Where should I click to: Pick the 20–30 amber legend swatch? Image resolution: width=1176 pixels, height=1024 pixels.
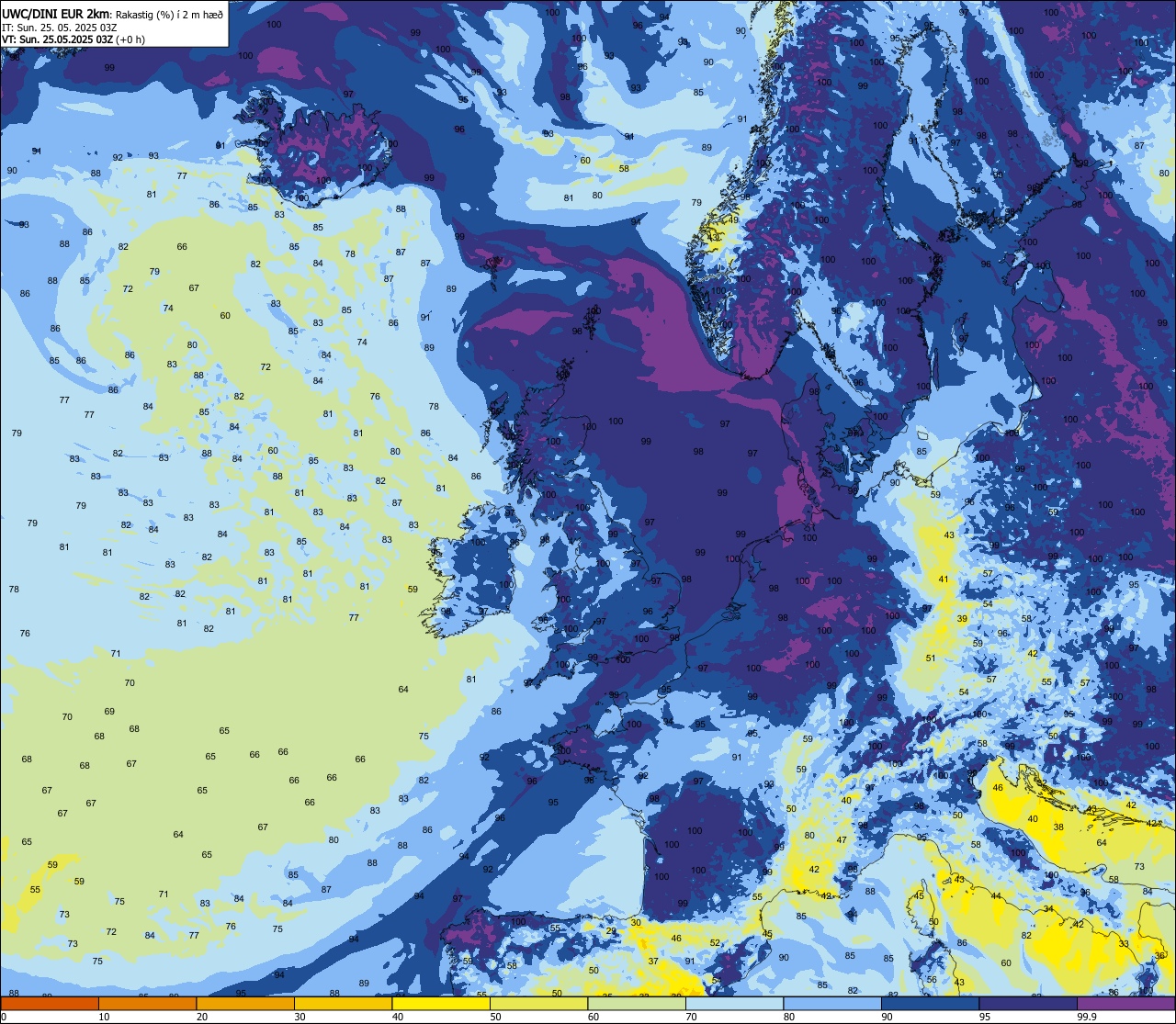pos(245,1003)
